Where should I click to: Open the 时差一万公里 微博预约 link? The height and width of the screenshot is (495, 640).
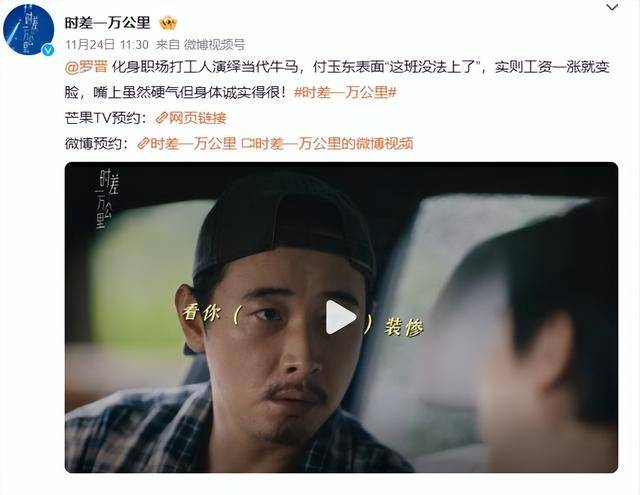pos(193,143)
